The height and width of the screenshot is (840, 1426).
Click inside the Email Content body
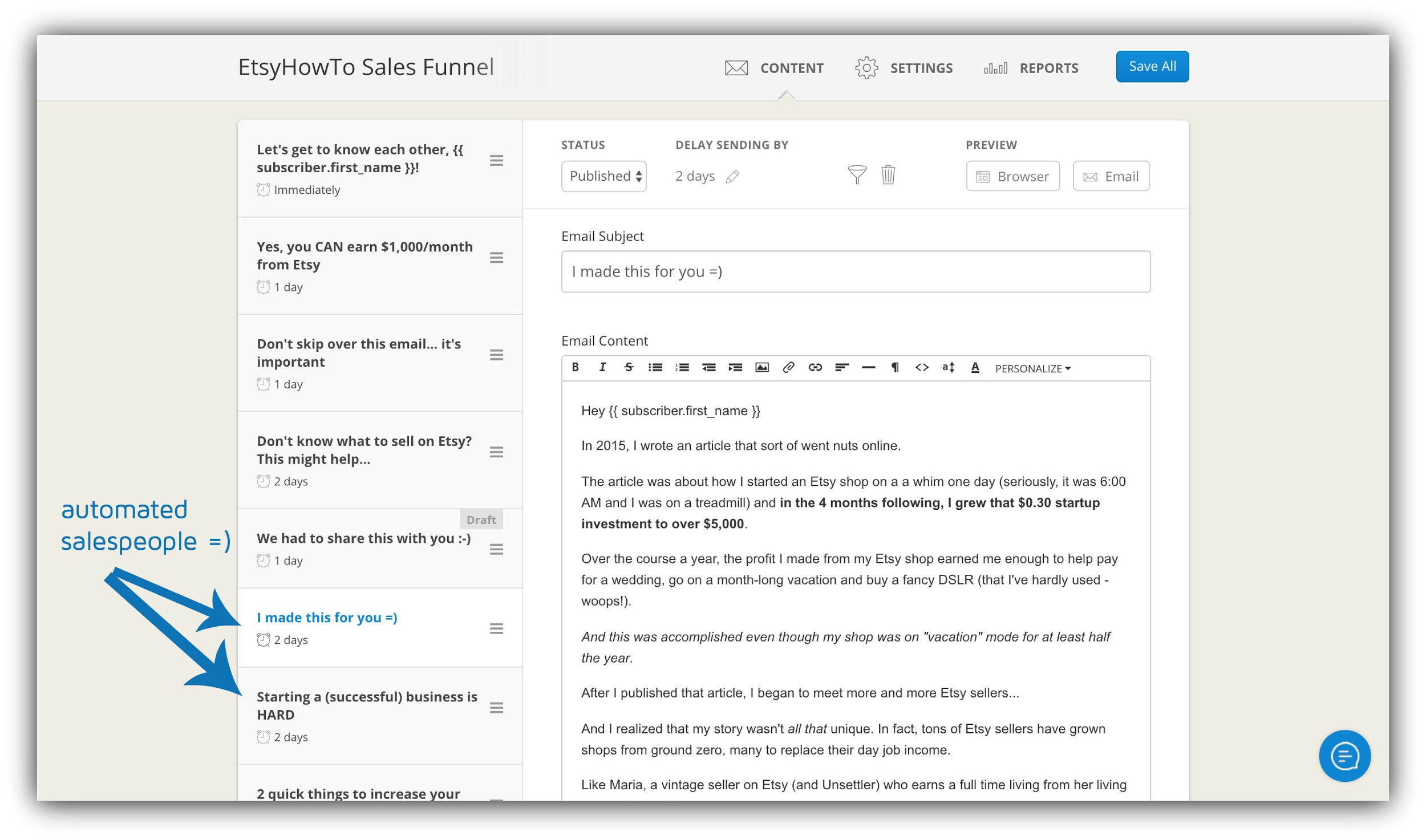pos(856,590)
